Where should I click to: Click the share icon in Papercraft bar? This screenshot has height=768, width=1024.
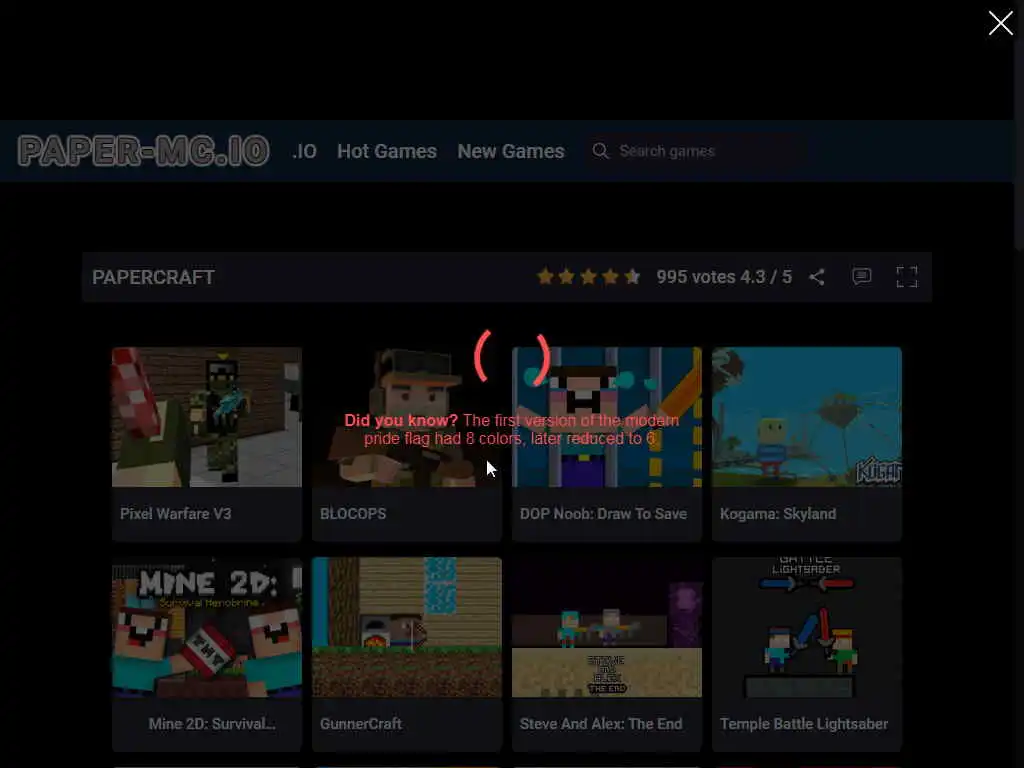(816, 277)
